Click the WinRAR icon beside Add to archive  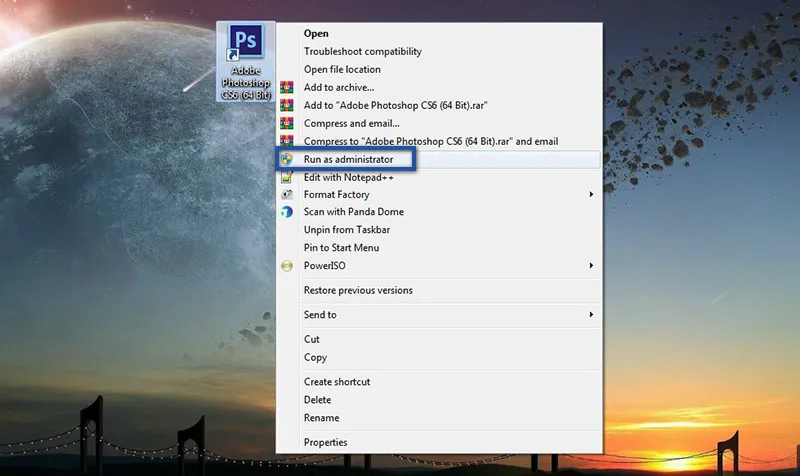pos(286,87)
